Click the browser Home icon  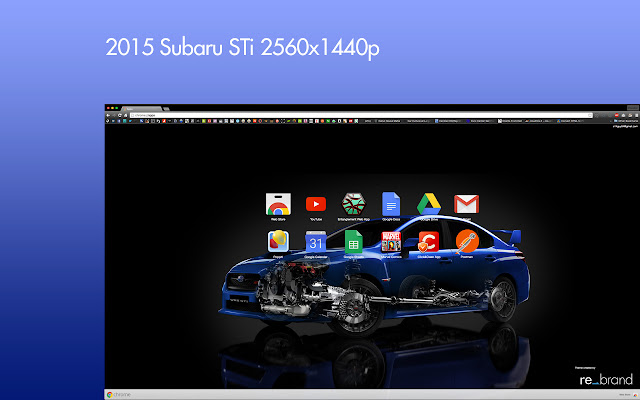pyautogui.click(x=125, y=116)
